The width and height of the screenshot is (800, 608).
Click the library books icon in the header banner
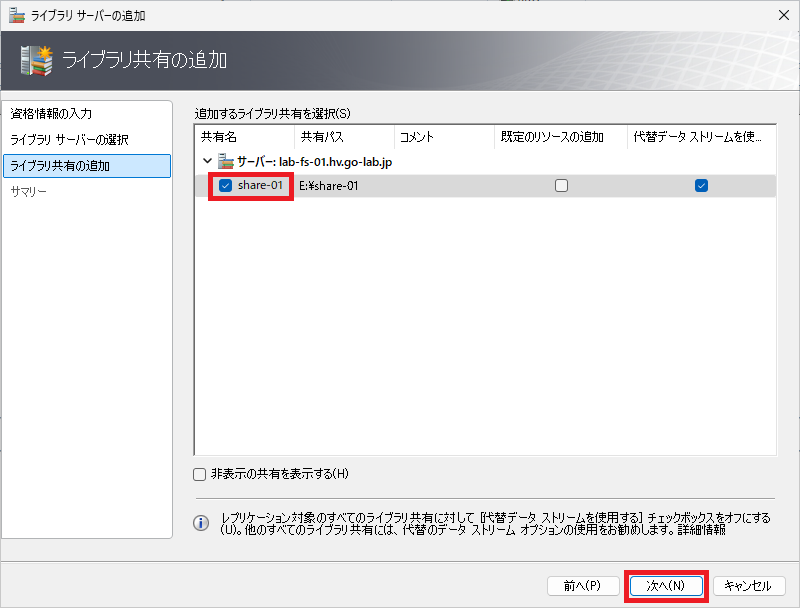pos(37,61)
